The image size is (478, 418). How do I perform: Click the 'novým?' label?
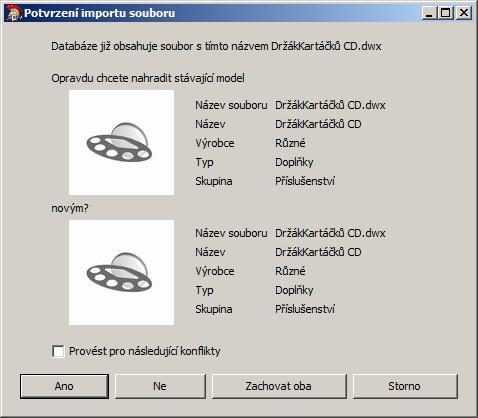pyautogui.click(x=70, y=208)
